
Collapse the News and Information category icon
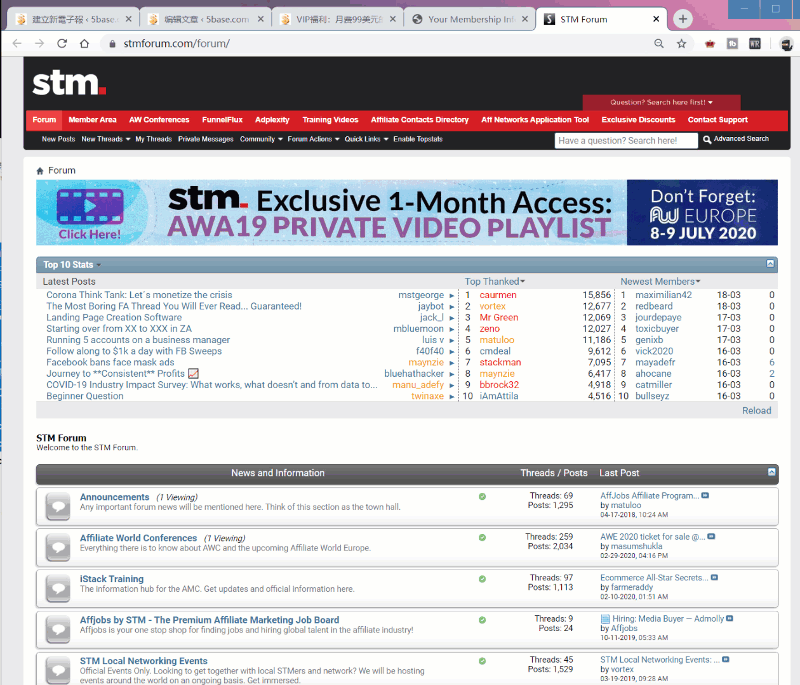[771, 472]
